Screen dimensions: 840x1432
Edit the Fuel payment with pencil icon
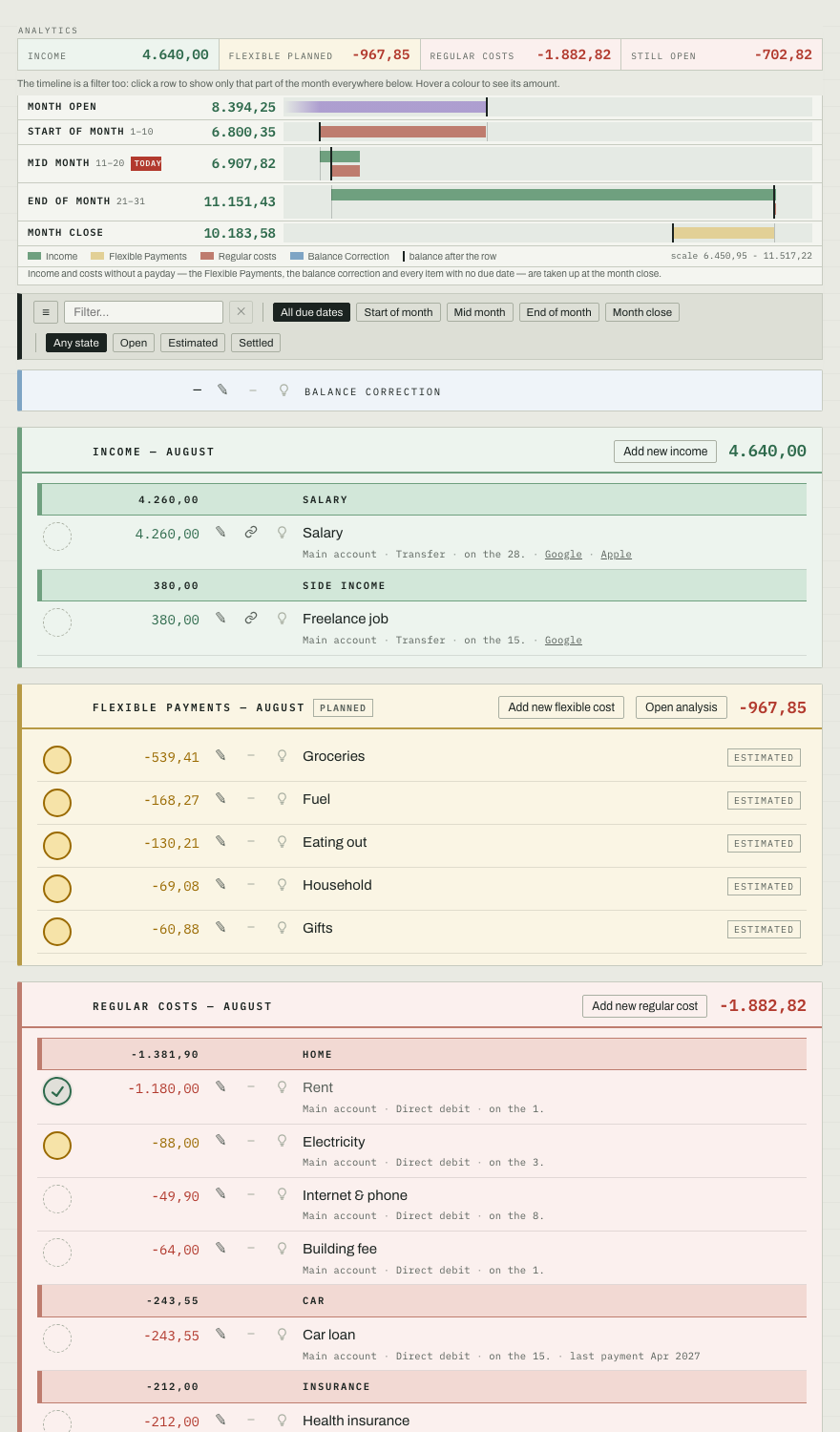click(220, 798)
